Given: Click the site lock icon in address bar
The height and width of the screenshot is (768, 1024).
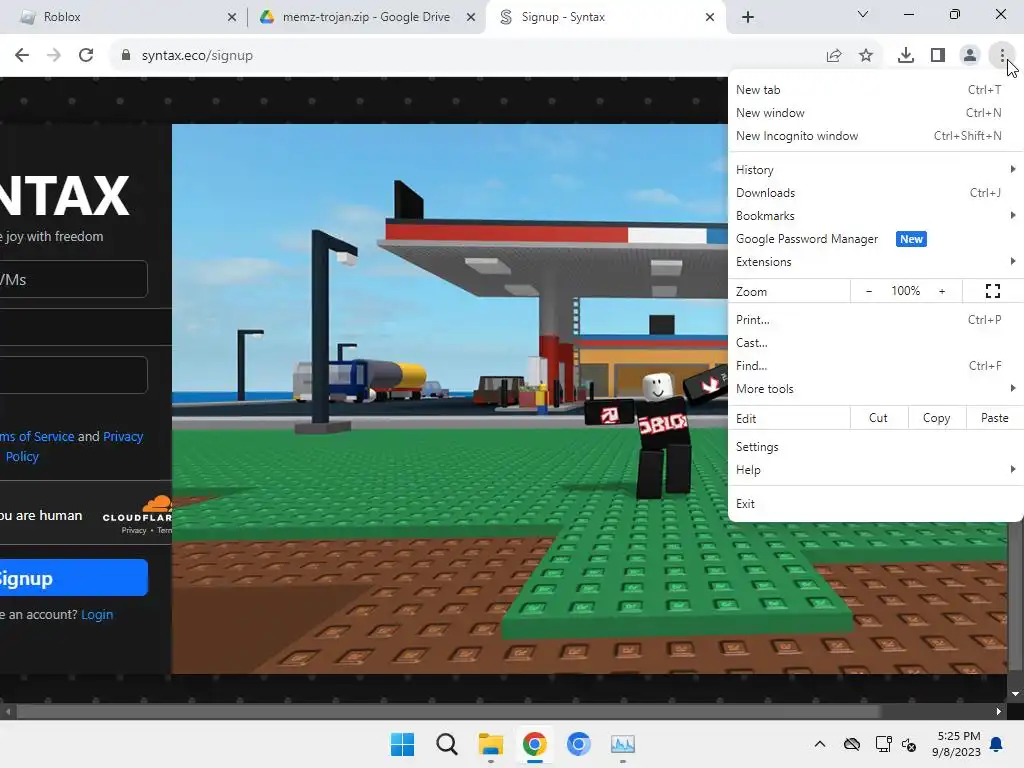Looking at the screenshot, I should 126,56.
